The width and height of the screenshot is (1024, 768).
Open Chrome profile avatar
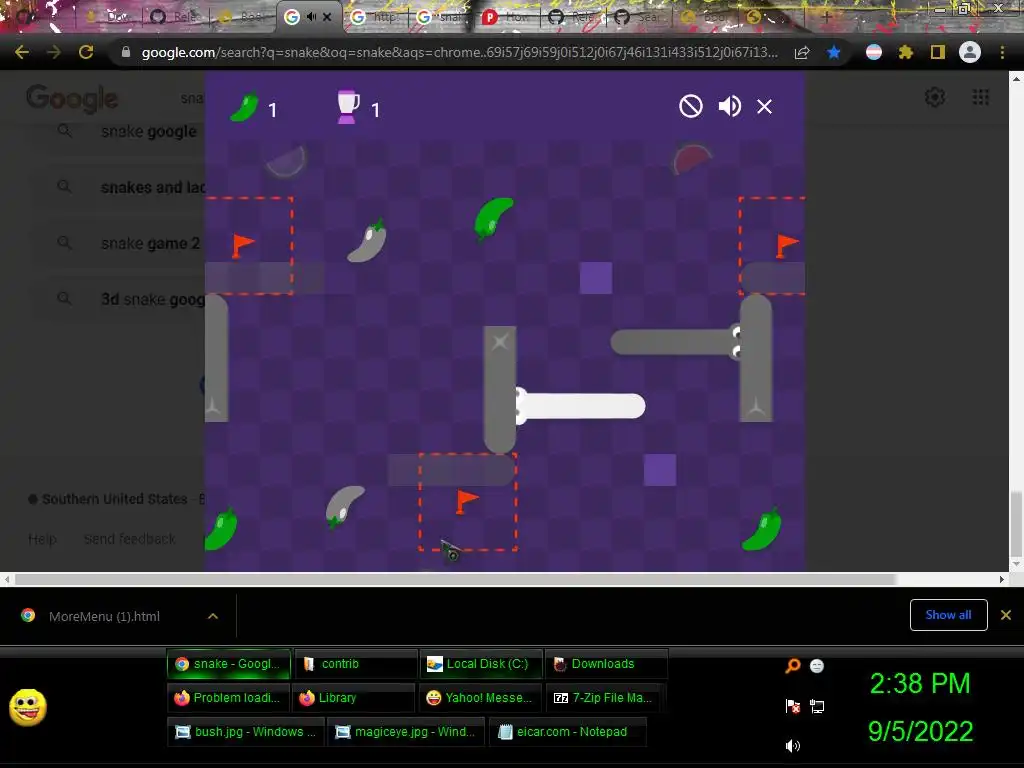tap(970, 52)
